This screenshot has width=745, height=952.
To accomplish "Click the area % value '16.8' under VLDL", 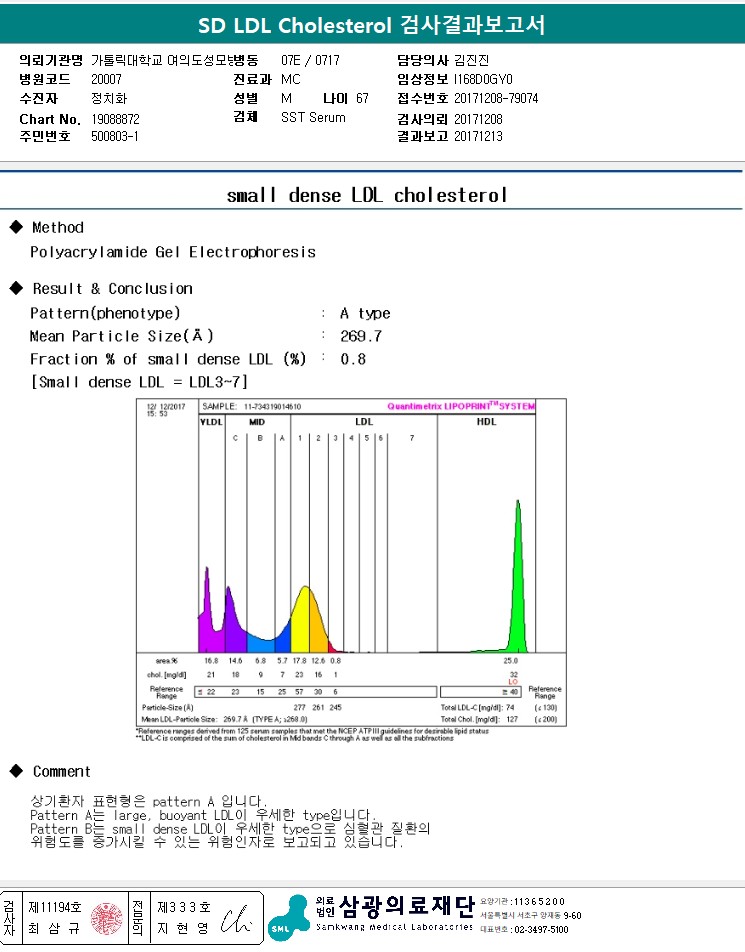I will pyautogui.click(x=211, y=661).
